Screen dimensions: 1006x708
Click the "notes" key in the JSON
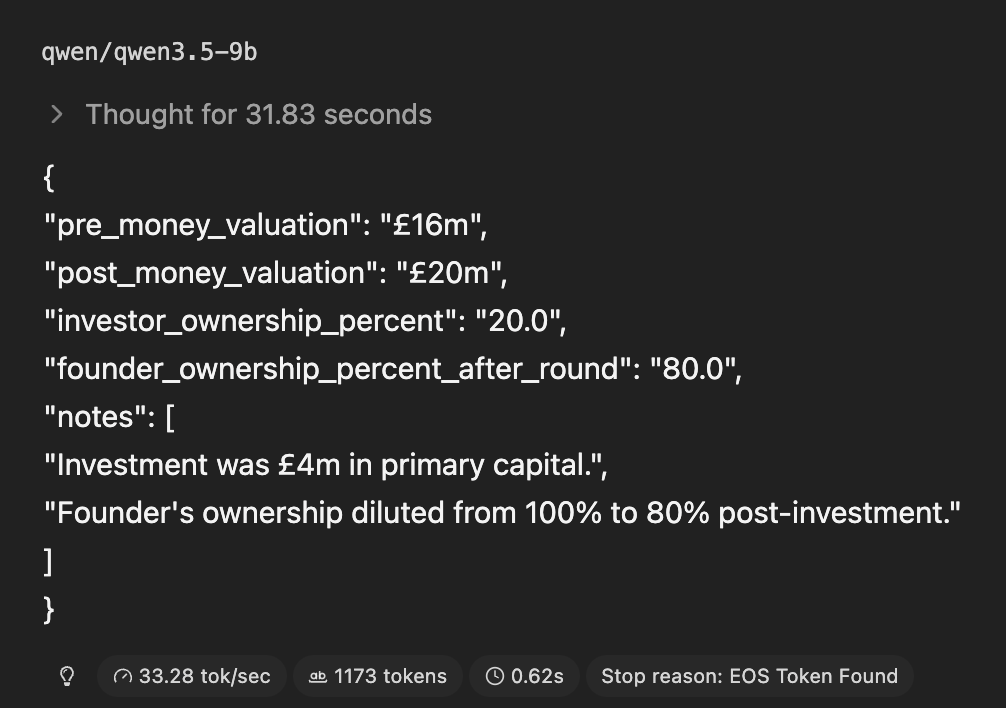click(x=91, y=417)
